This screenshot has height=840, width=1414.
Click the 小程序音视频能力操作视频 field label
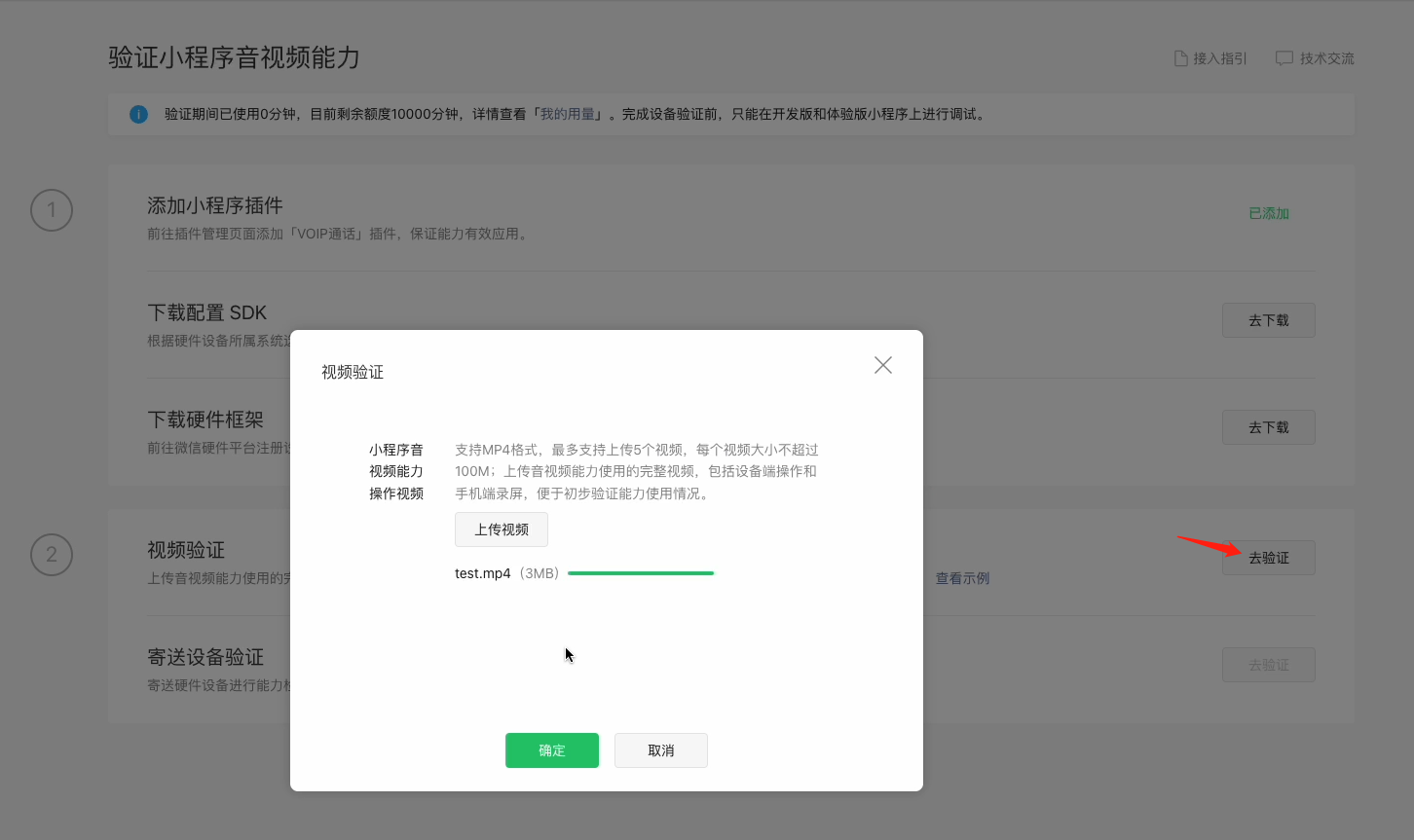(396, 471)
